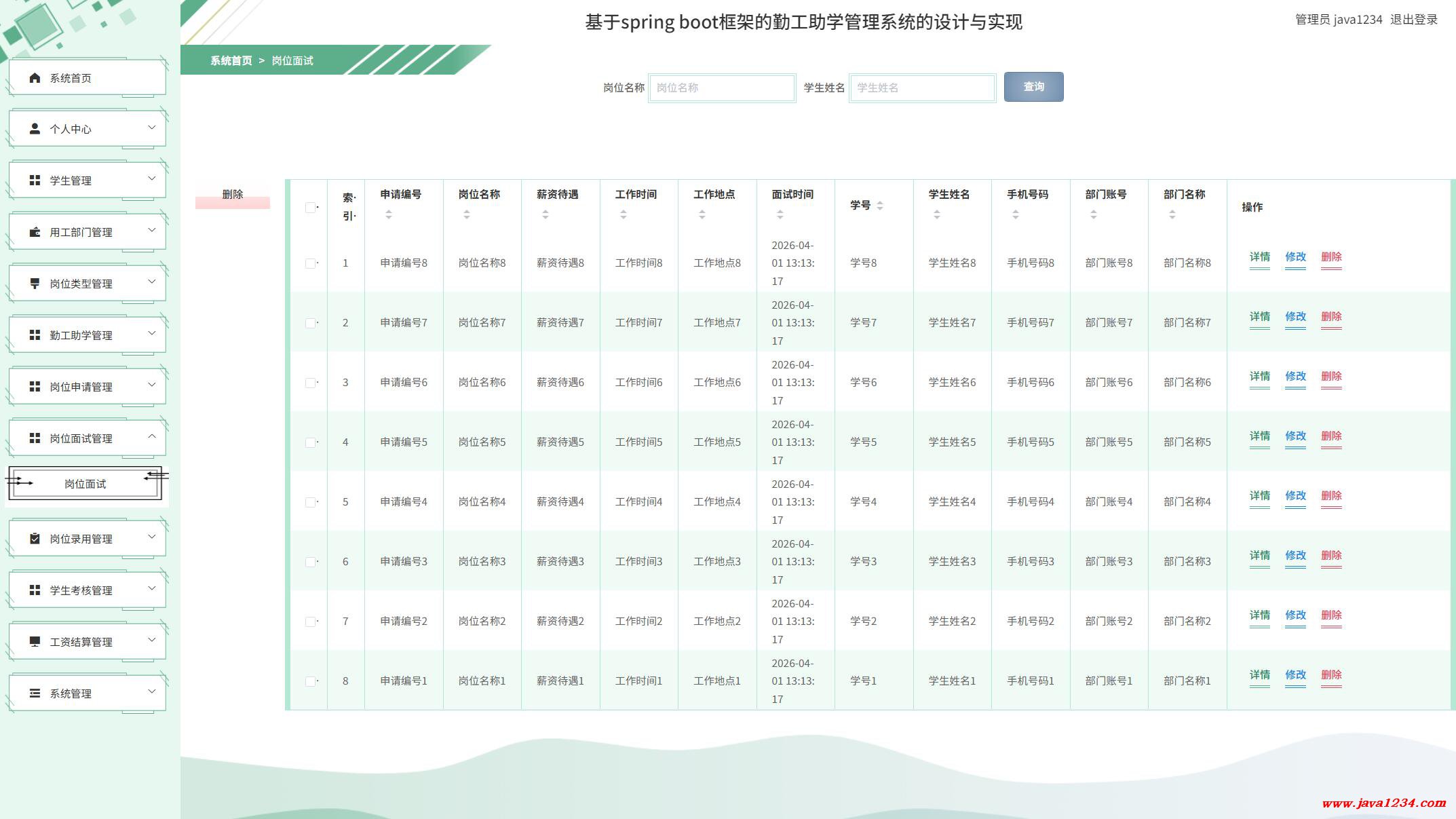This screenshot has width=1456, height=819.
Task: Click the list icon beside 系统管理
Action: tap(35, 693)
